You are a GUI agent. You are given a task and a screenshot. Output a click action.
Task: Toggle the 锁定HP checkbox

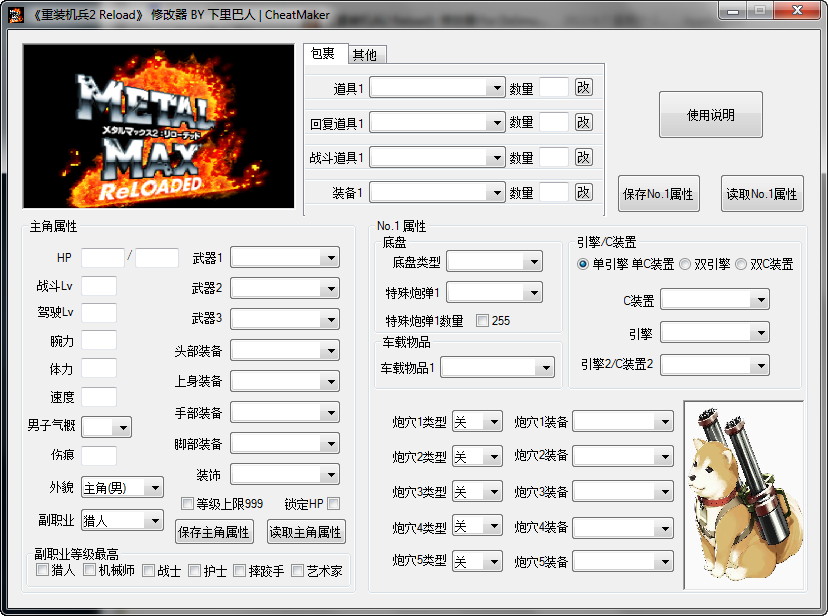(334, 503)
